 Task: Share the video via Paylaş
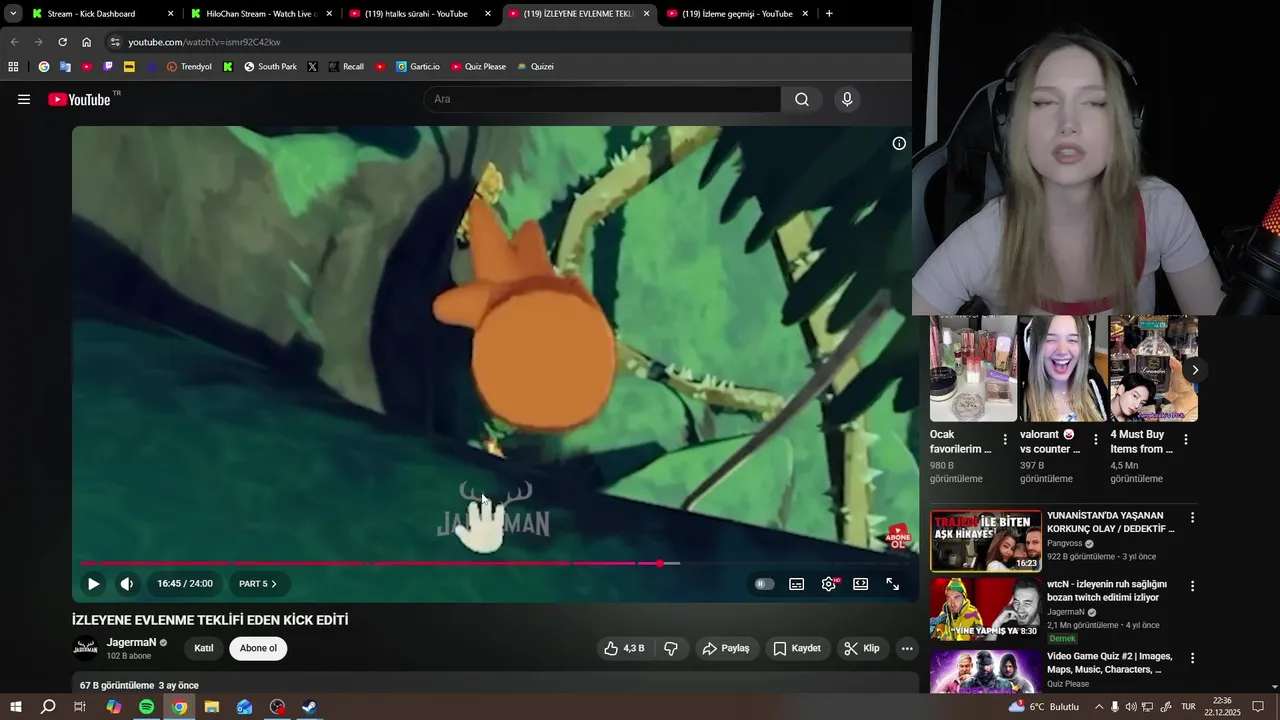coord(727,648)
